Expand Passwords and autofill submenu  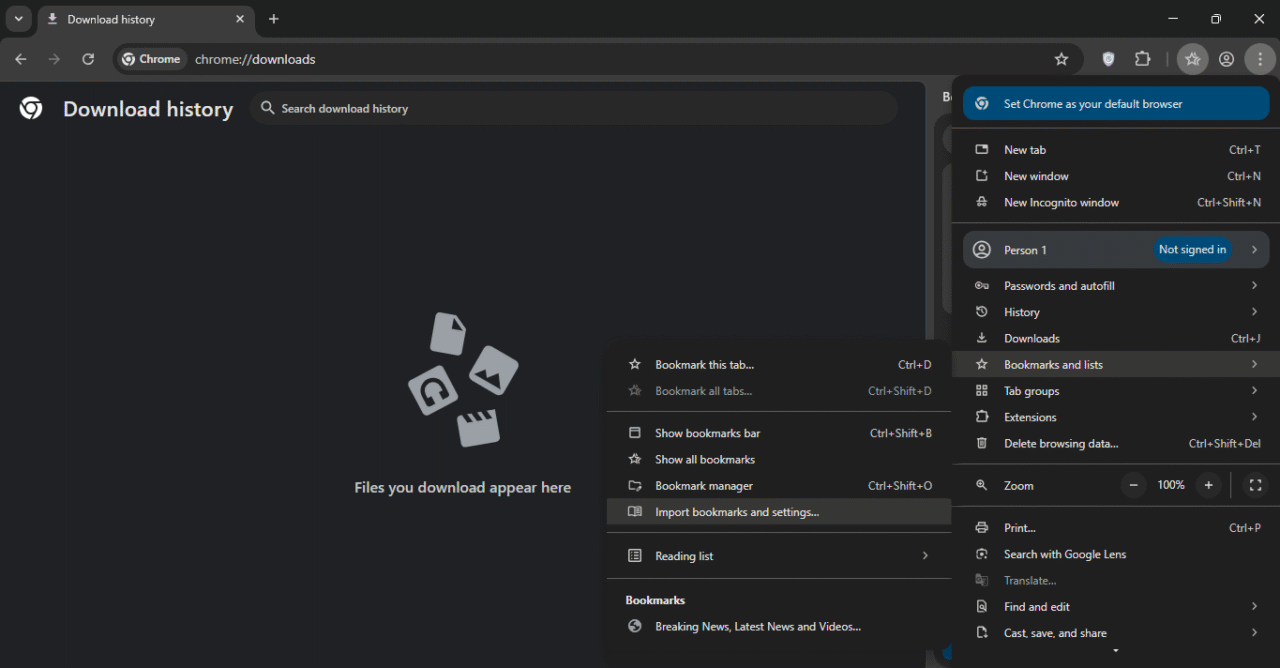(x=1116, y=286)
